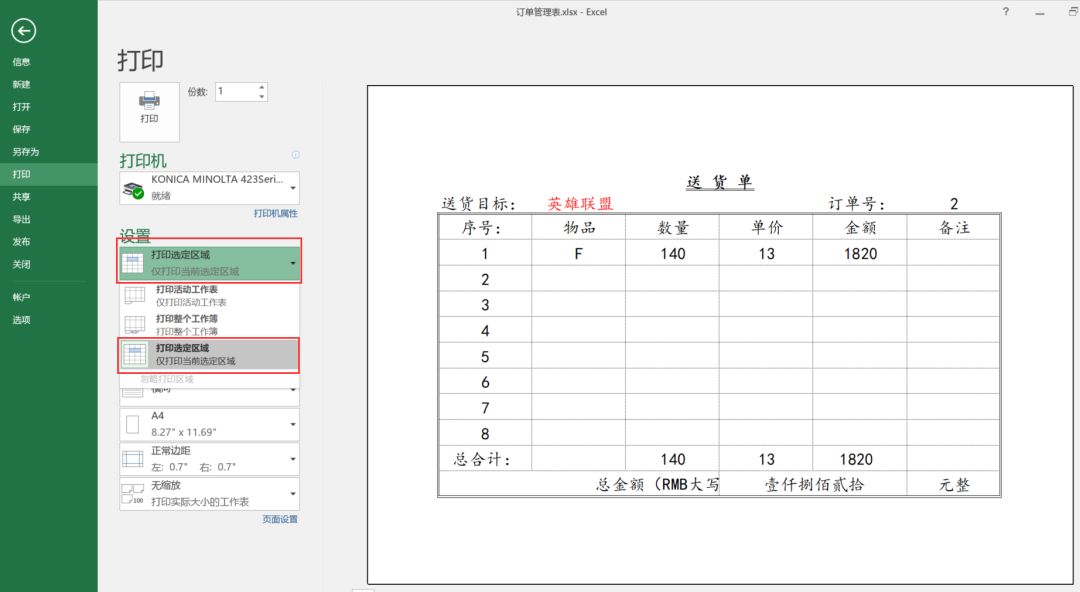1080x592 pixels.
Task: Open the printer selection dropdown
Action: click(x=209, y=187)
